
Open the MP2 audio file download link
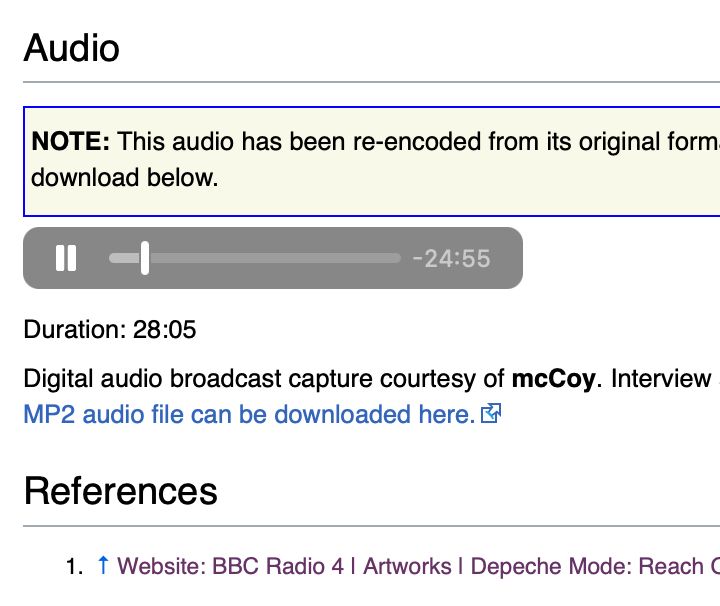tap(249, 415)
